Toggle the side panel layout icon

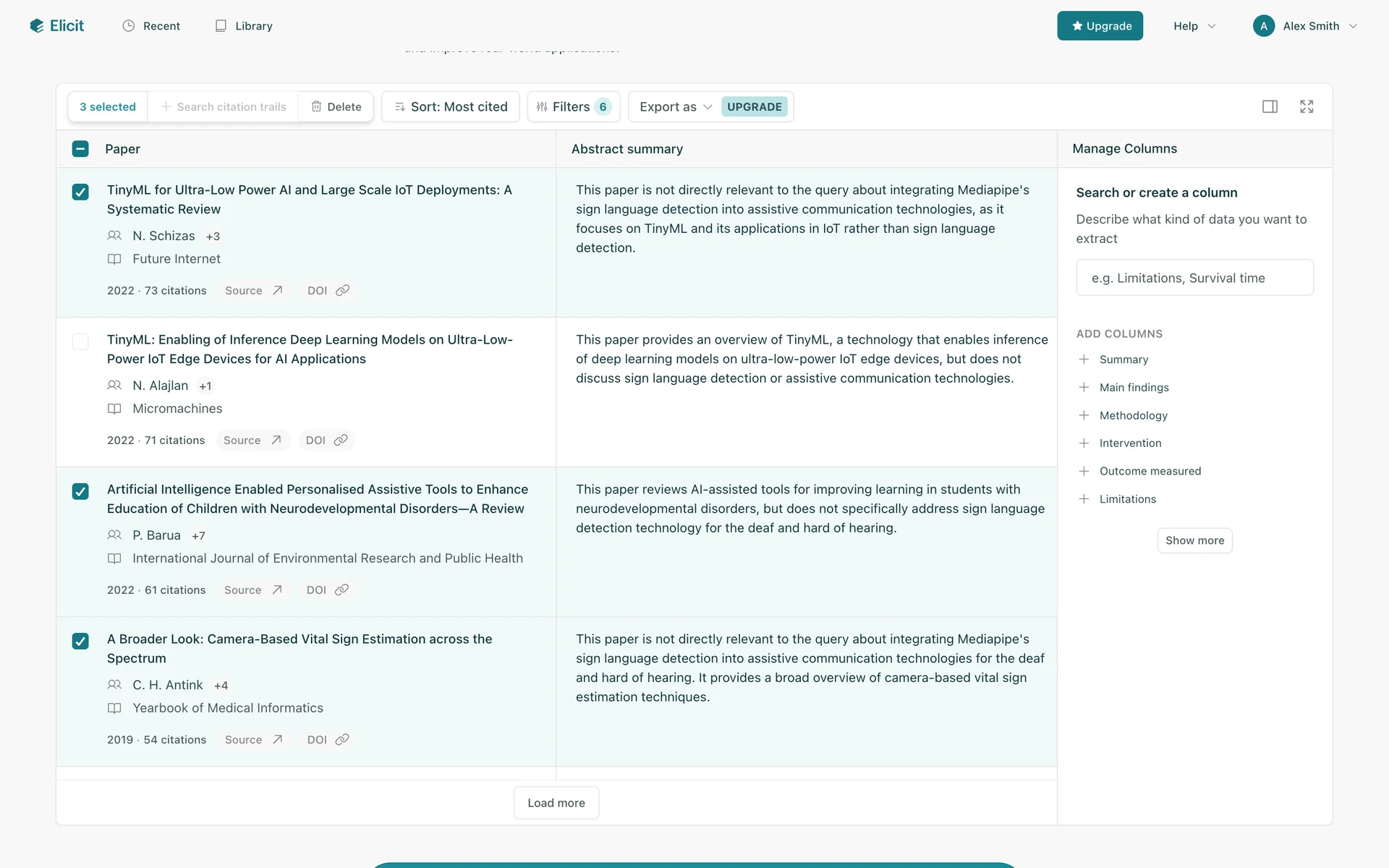pyautogui.click(x=1270, y=106)
